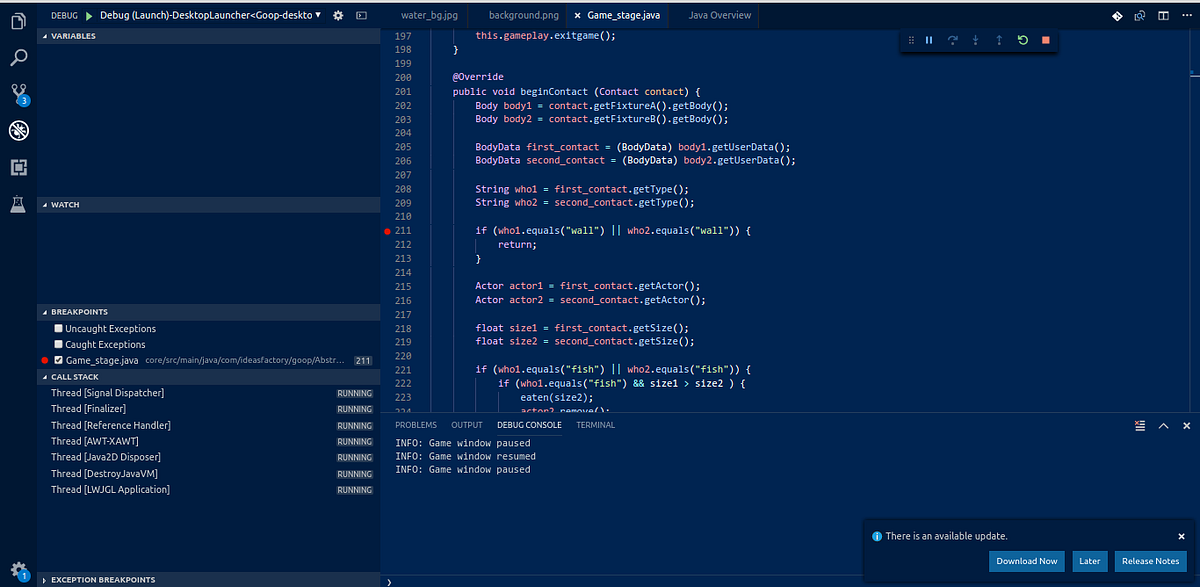Click the Download Now update button
The width and height of the screenshot is (1200, 587).
coord(1026,560)
